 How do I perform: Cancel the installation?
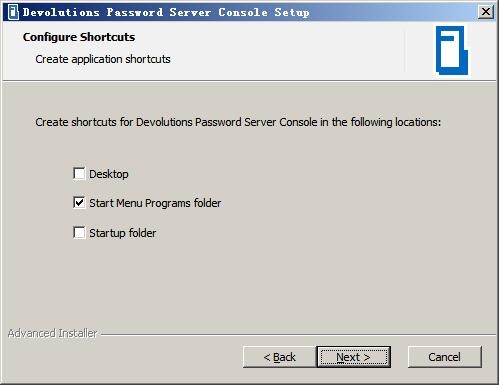coord(445,357)
